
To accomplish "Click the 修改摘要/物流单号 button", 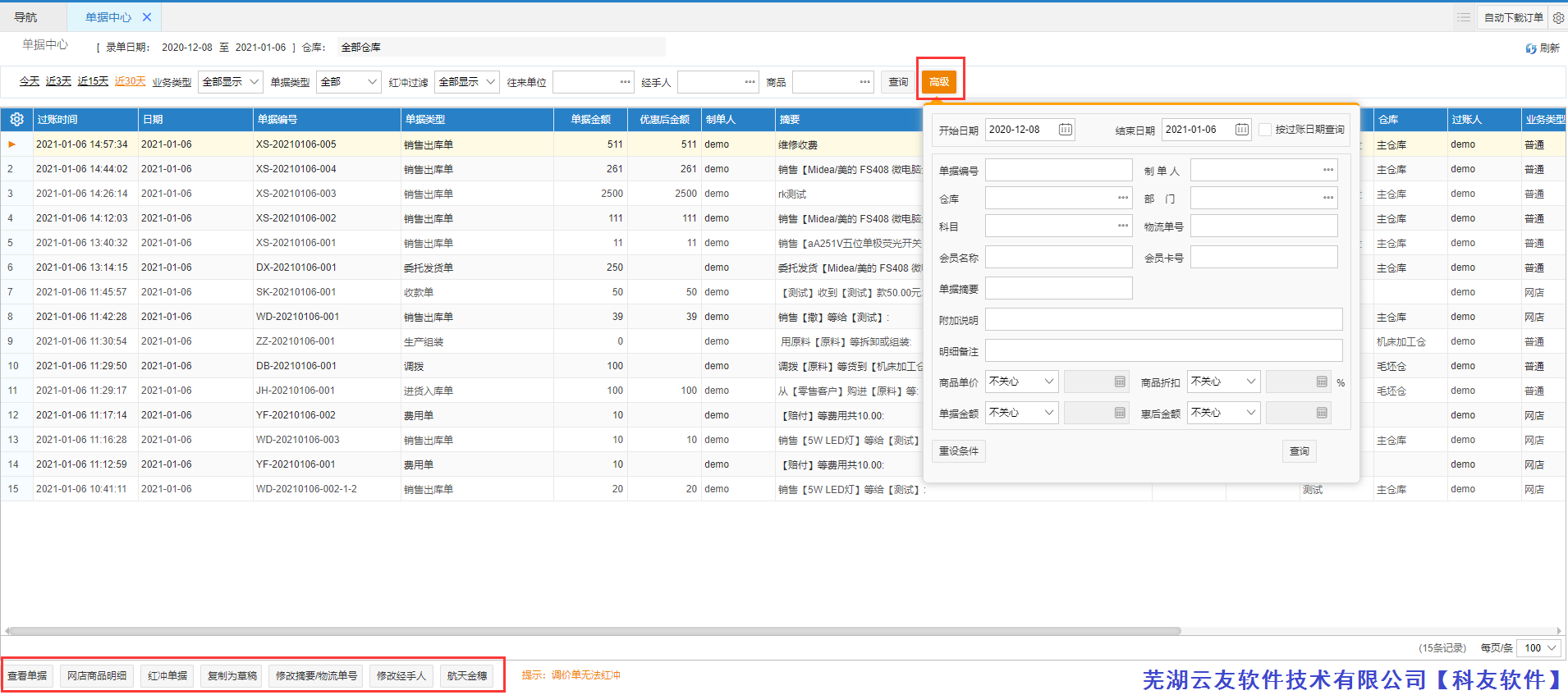I will (x=316, y=676).
